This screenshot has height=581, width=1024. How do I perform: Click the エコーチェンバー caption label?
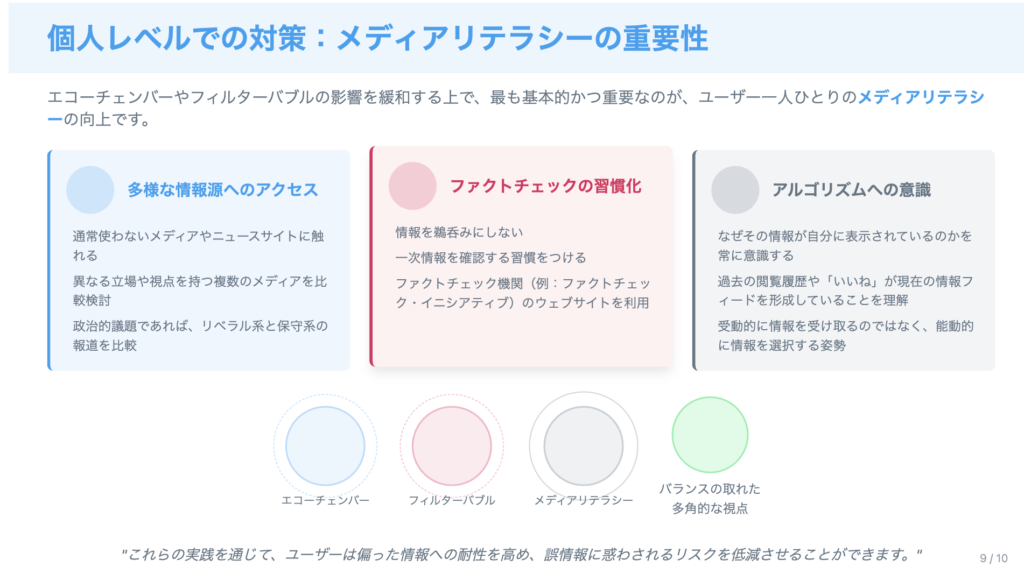pyautogui.click(x=325, y=500)
